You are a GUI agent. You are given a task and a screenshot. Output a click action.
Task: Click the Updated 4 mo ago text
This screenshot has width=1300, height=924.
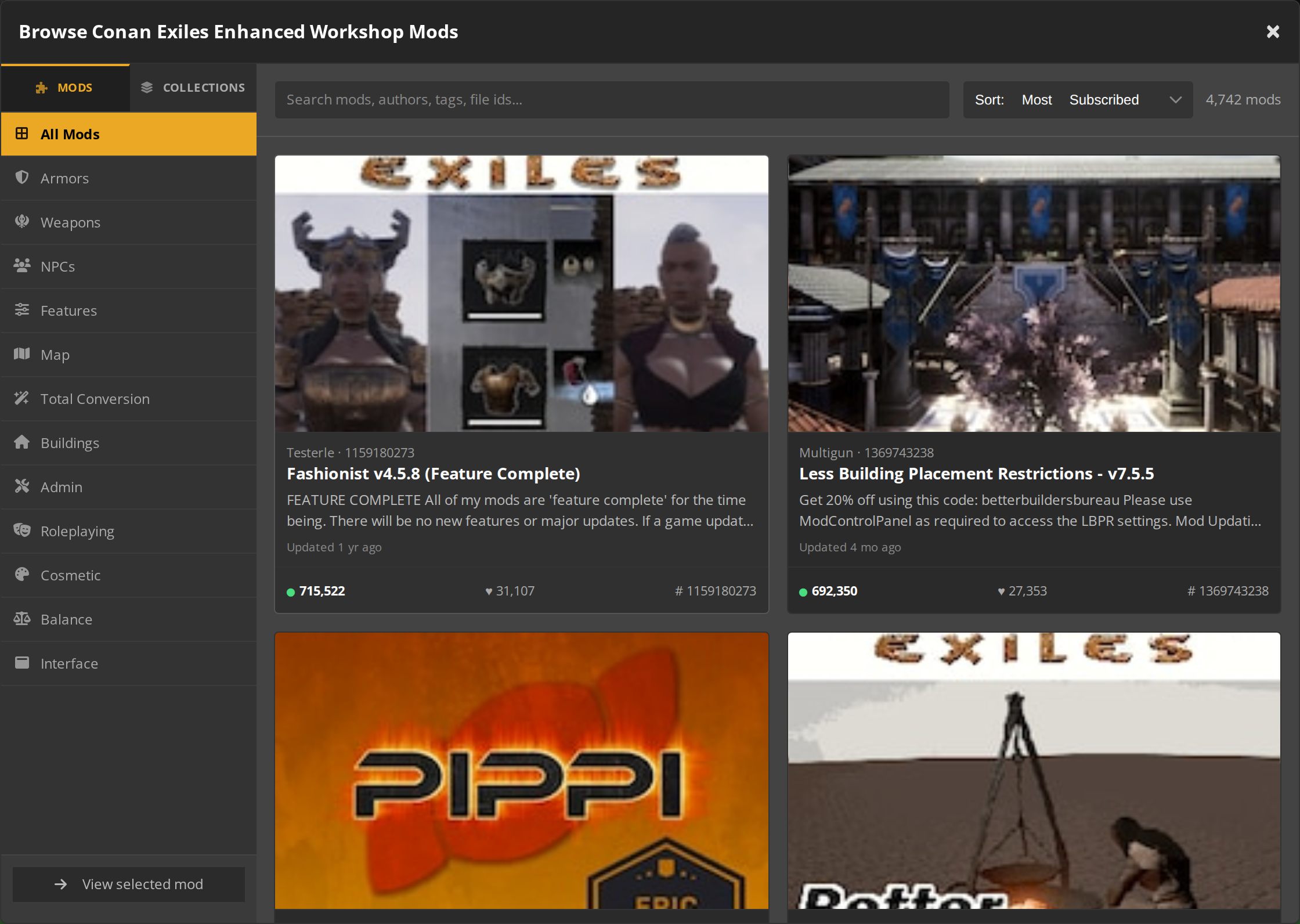click(850, 547)
